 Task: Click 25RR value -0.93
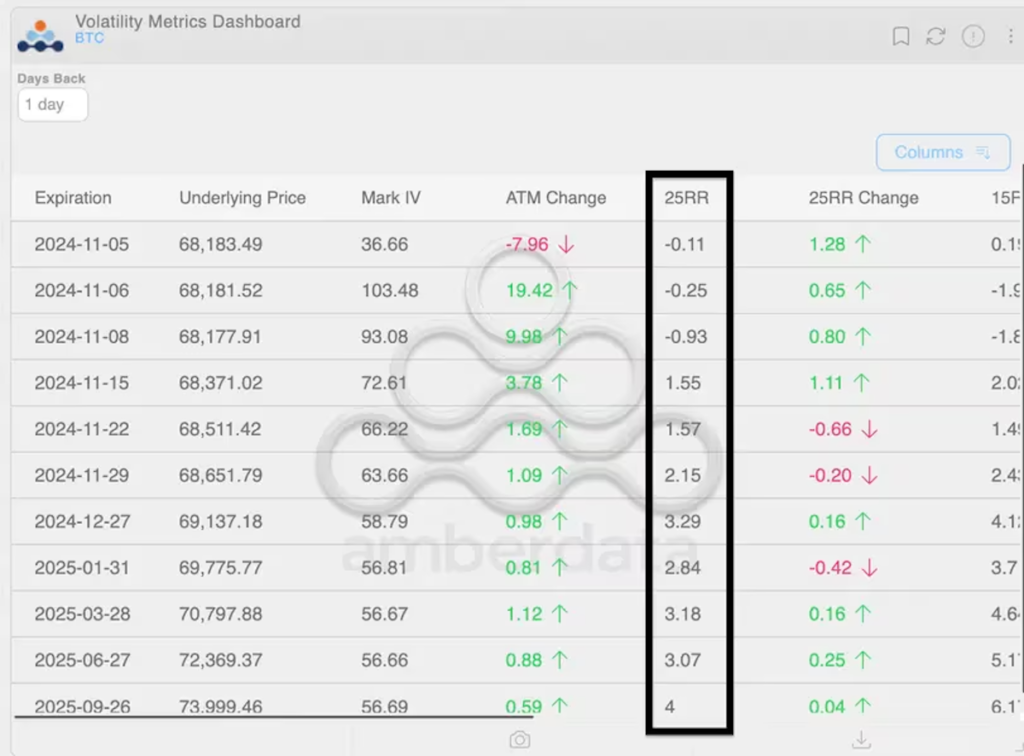686,337
